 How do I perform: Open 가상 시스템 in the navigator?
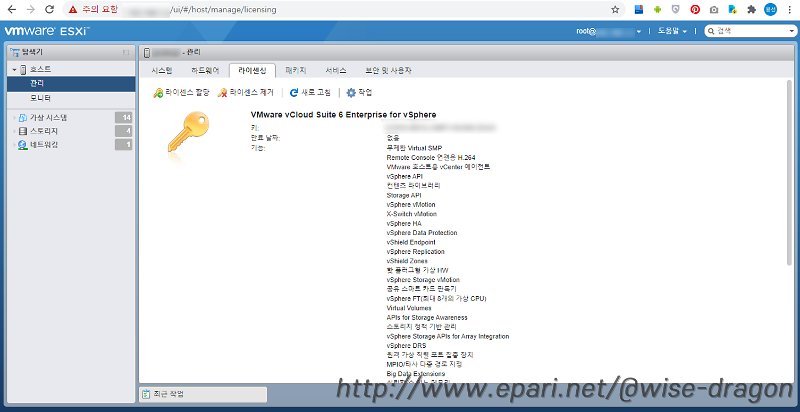click(x=49, y=118)
